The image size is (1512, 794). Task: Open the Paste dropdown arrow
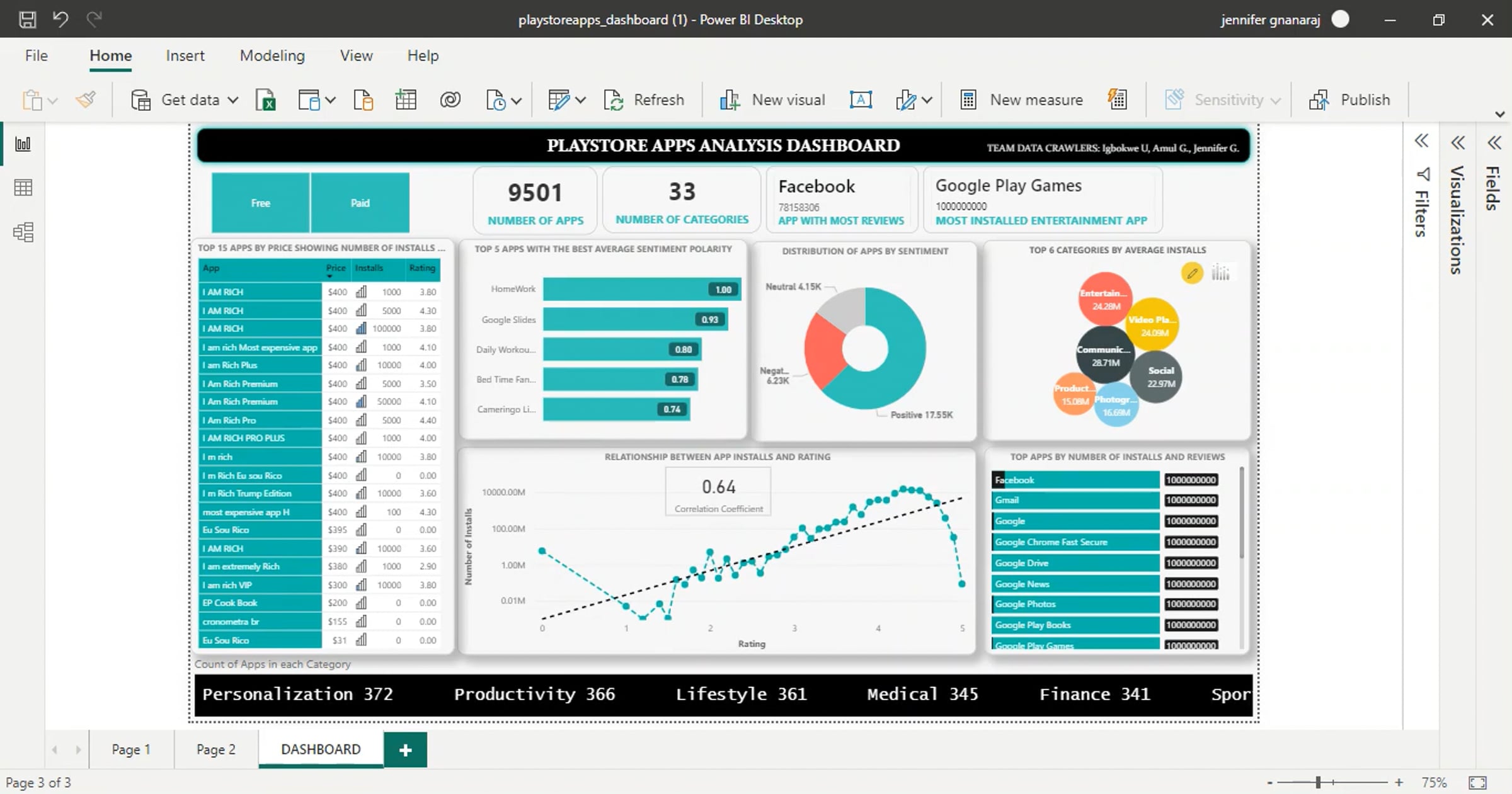pyautogui.click(x=53, y=101)
